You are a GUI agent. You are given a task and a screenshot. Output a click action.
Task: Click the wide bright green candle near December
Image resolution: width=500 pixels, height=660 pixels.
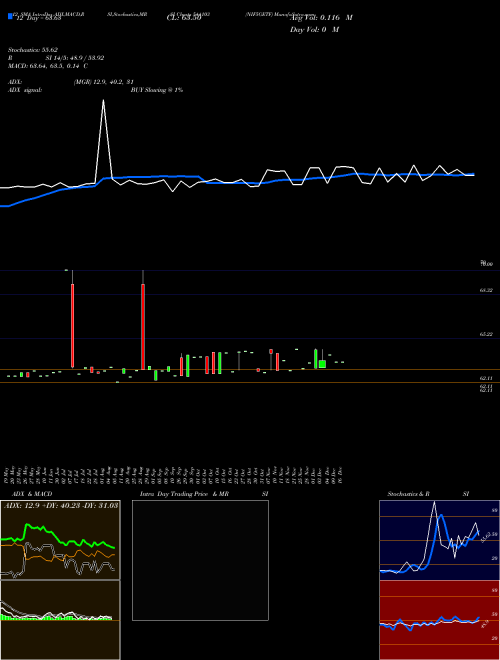coord(322,364)
